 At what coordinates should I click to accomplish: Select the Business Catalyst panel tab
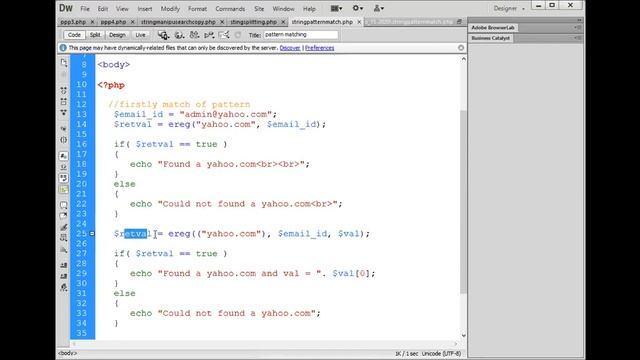(x=490, y=38)
